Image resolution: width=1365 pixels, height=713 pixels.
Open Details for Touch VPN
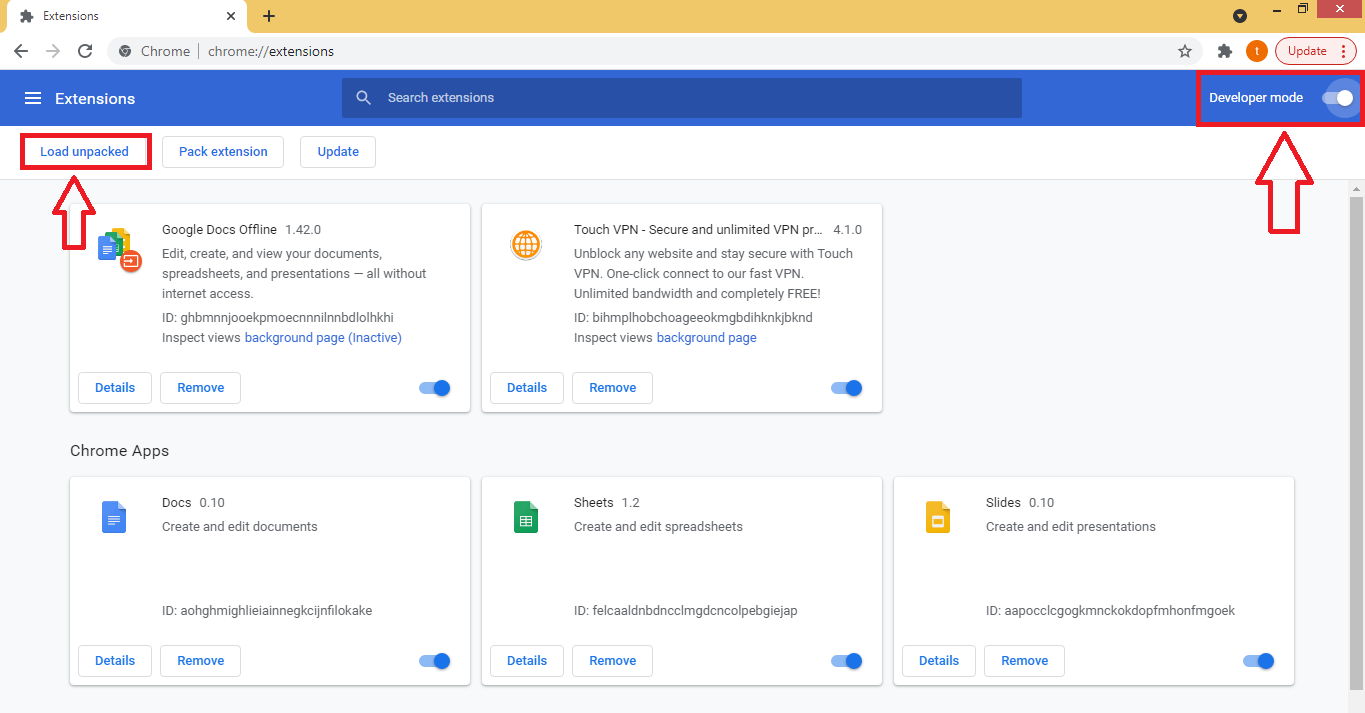pyautogui.click(x=527, y=388)
